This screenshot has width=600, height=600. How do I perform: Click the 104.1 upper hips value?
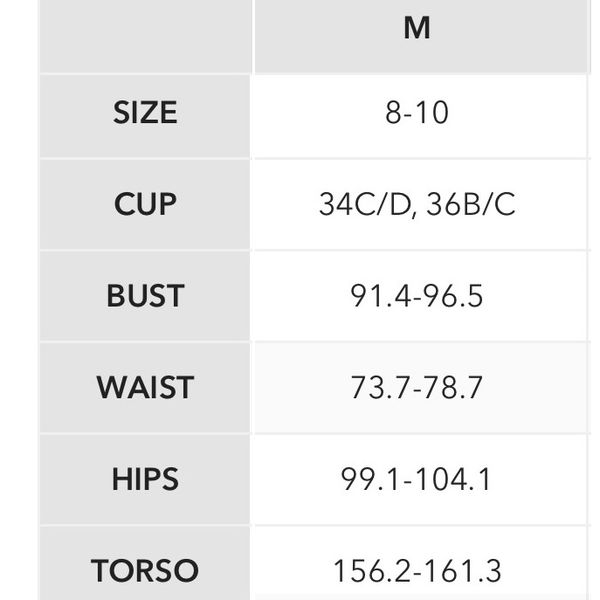[455, 480]
